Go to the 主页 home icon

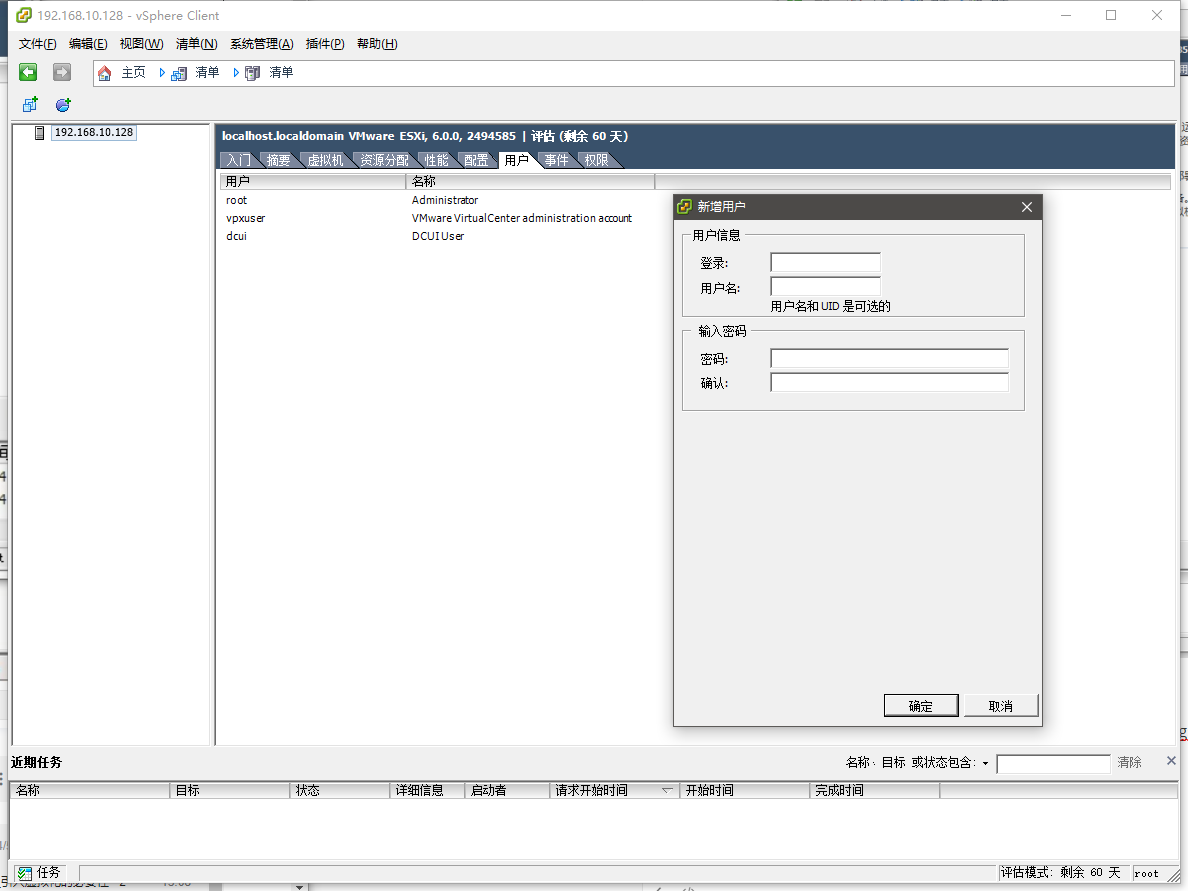click(105, 73)
